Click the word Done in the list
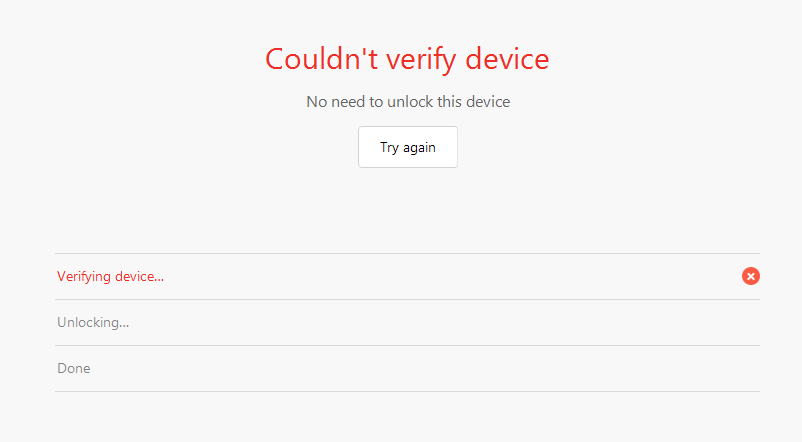The width and height of the screenshot is (802, 442). tap(74, 368)
